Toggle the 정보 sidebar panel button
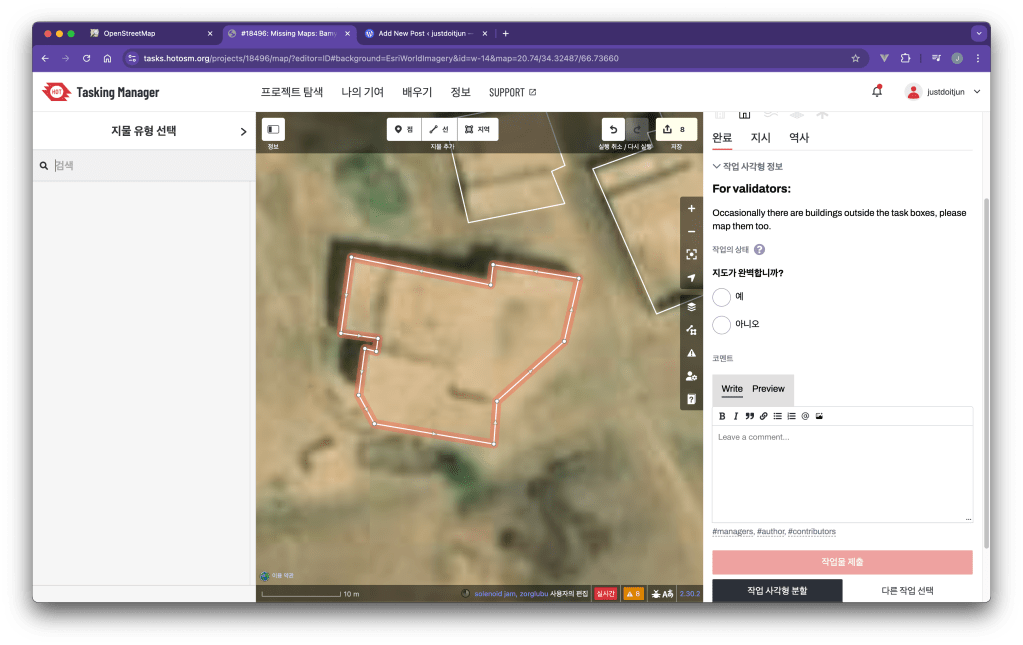Viewport: 1023px width, 645px height. pos(273,129)
